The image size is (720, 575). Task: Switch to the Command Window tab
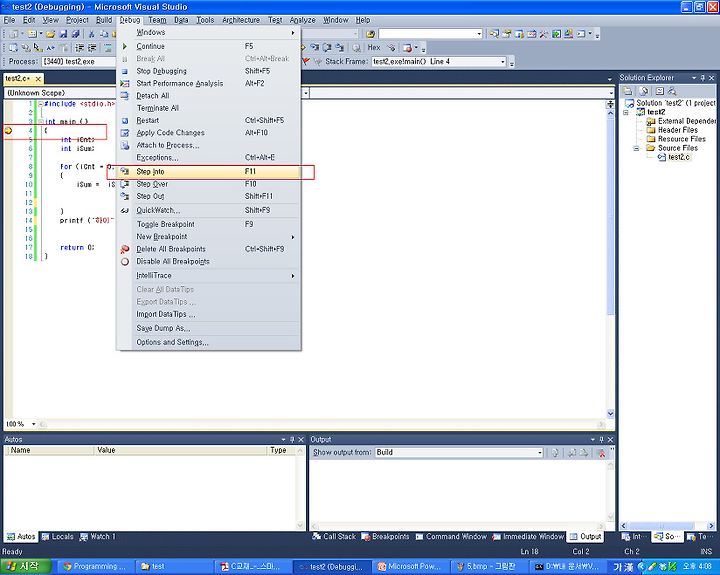point(451,537)
